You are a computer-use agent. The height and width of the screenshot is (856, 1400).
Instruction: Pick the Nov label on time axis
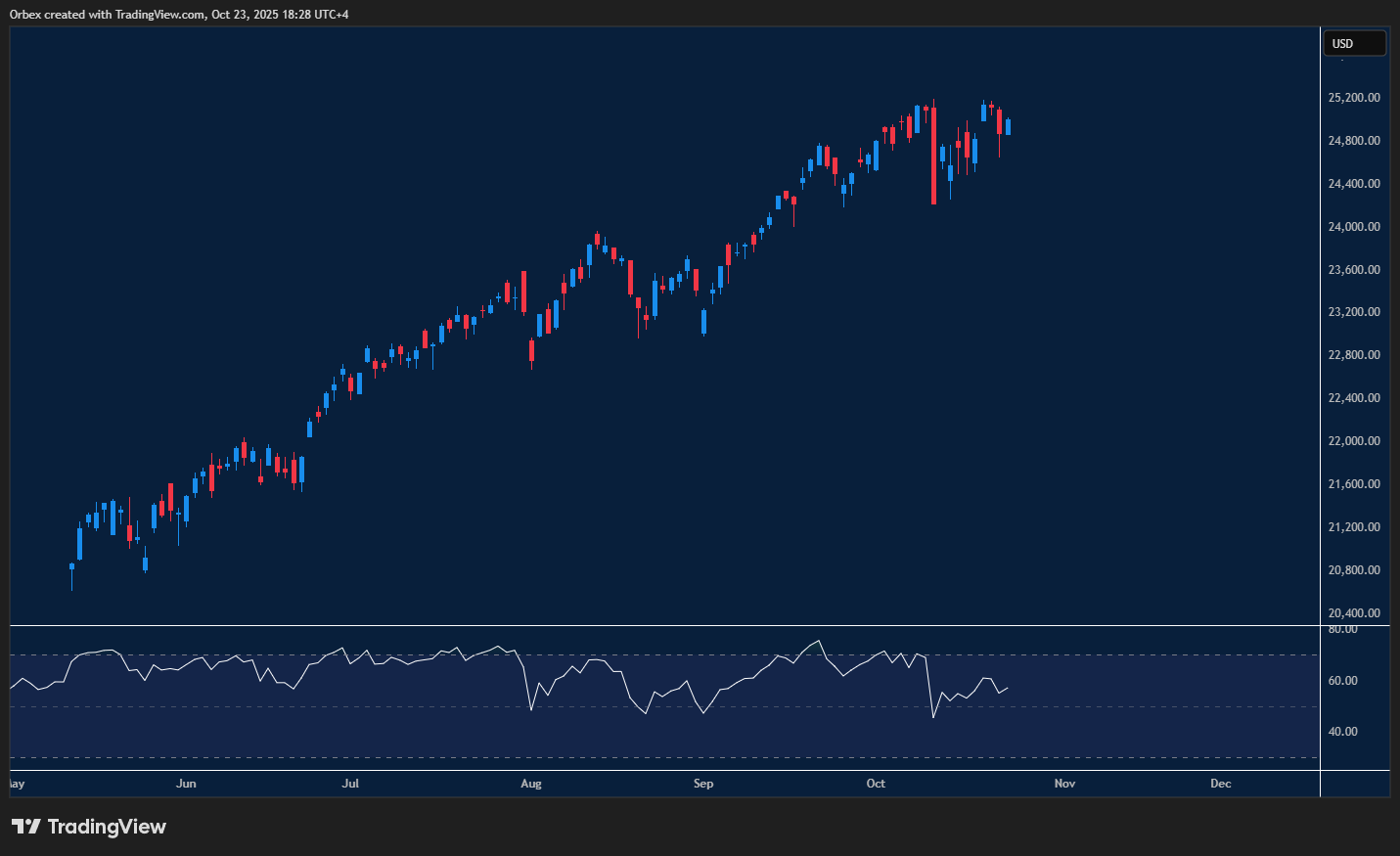point(1064,784)
